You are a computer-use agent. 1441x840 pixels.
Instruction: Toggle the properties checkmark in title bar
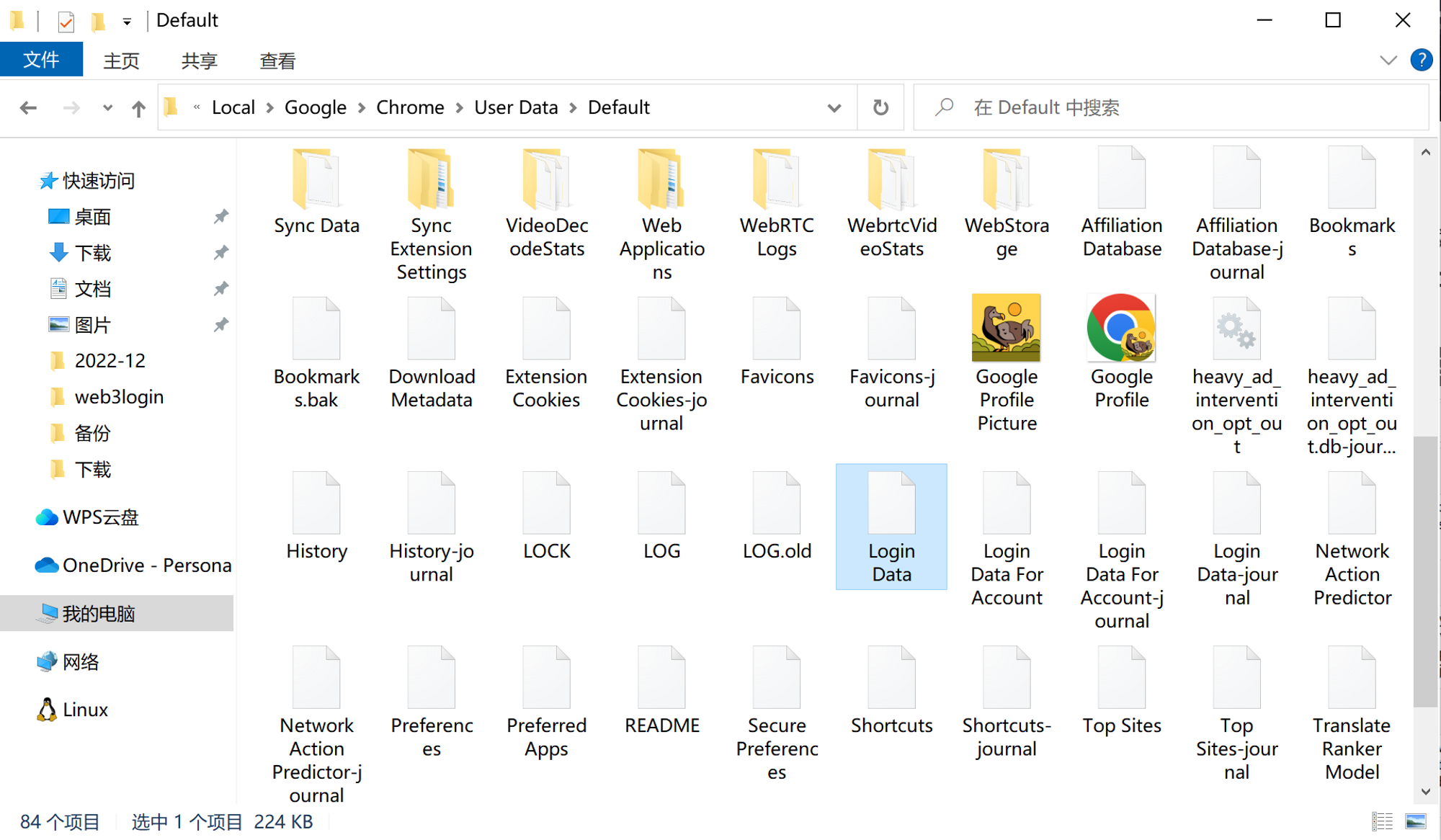tap(66, 21)
